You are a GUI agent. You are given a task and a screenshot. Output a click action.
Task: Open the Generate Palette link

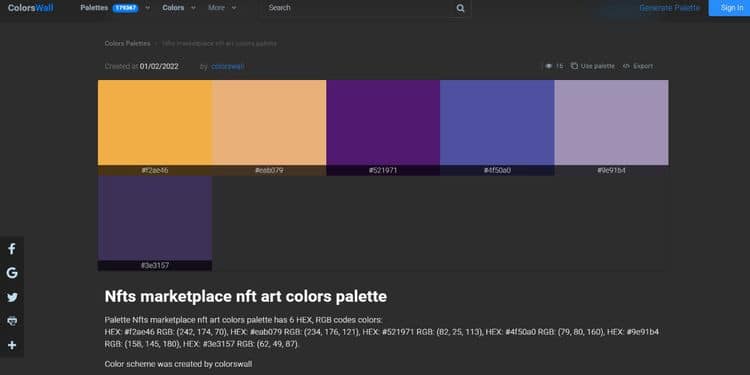670,8
